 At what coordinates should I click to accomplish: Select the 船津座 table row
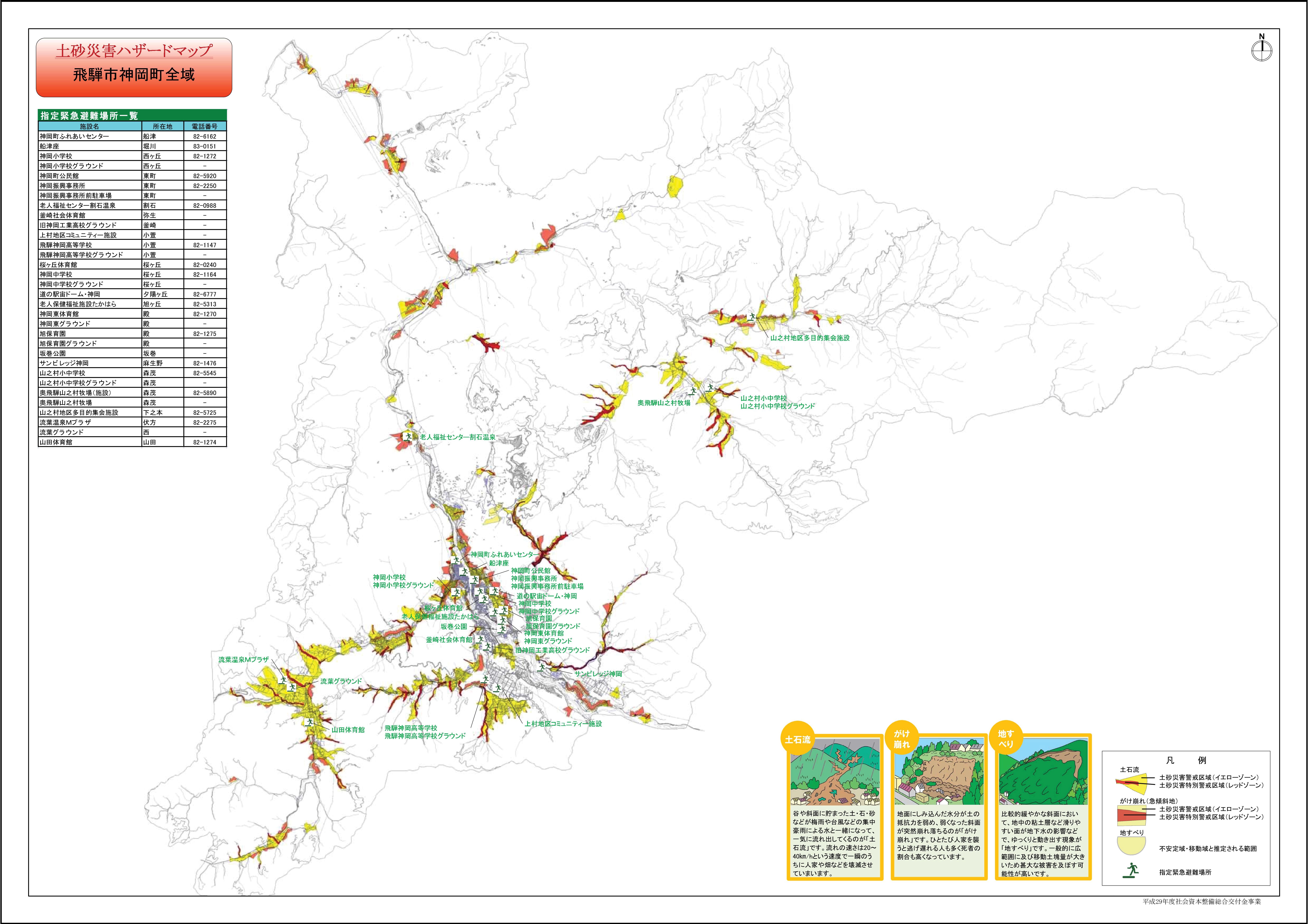[132, 146]
